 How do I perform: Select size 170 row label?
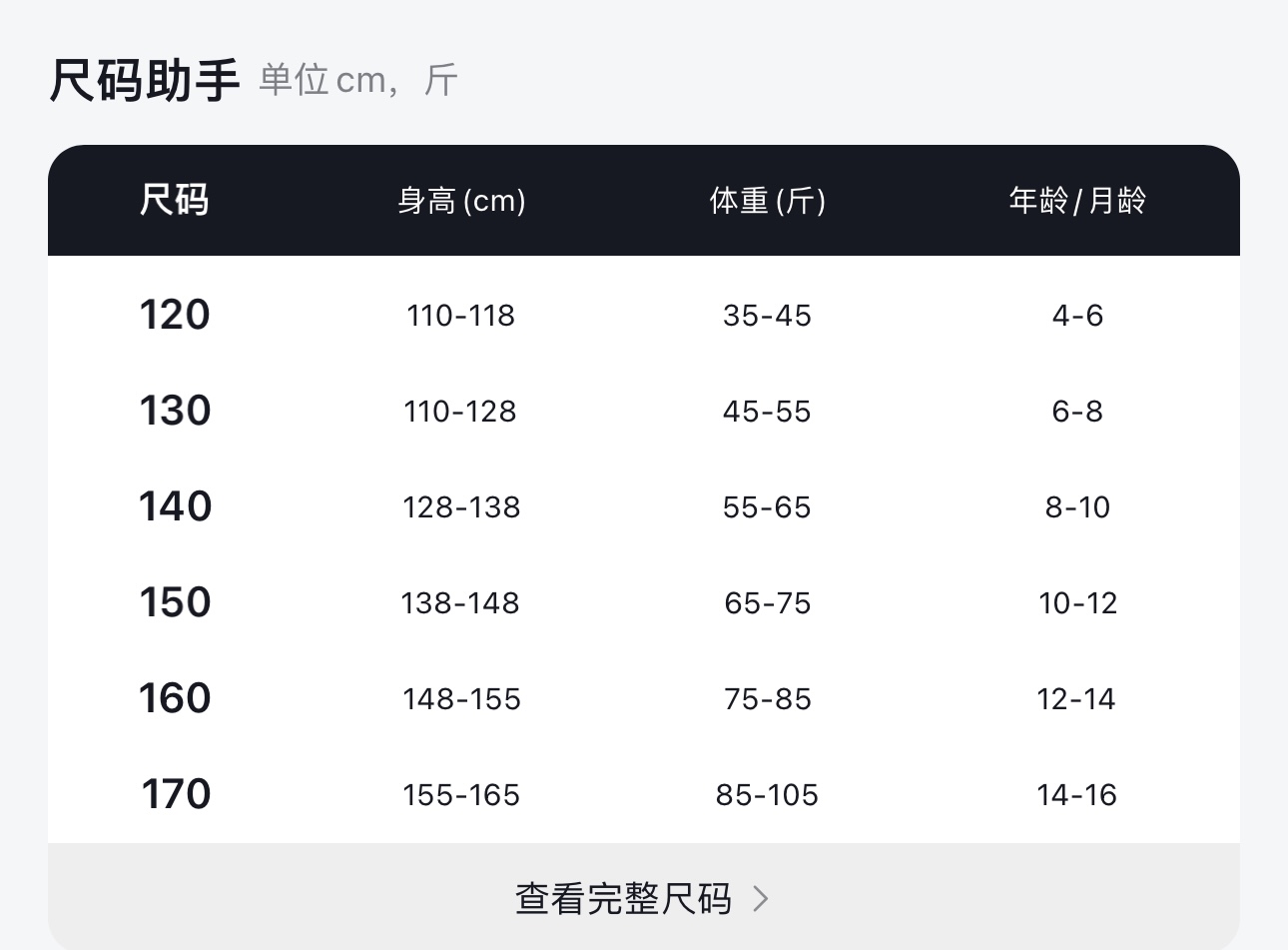point(176,794)
